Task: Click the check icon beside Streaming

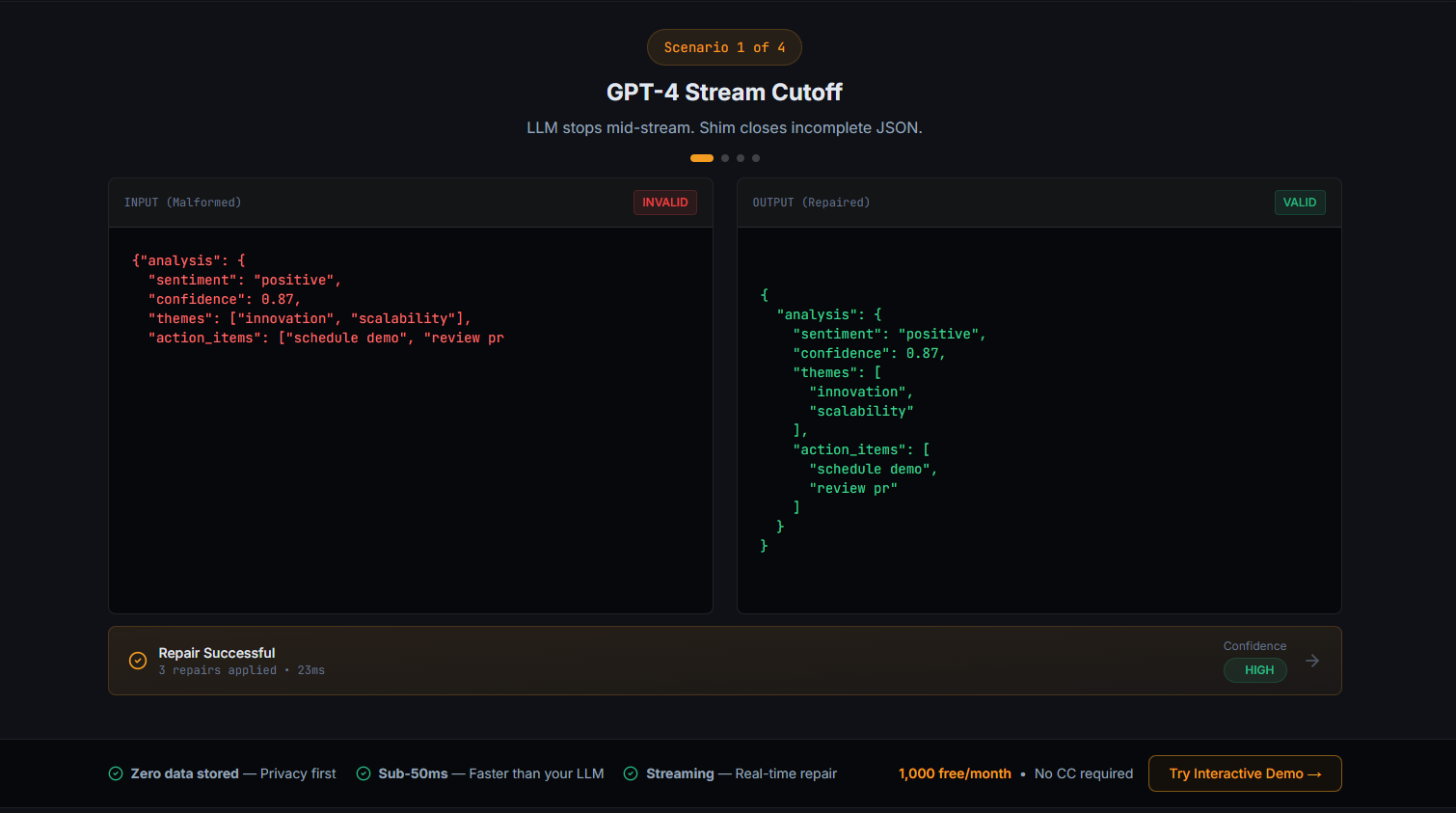Action: pos(631,773)
